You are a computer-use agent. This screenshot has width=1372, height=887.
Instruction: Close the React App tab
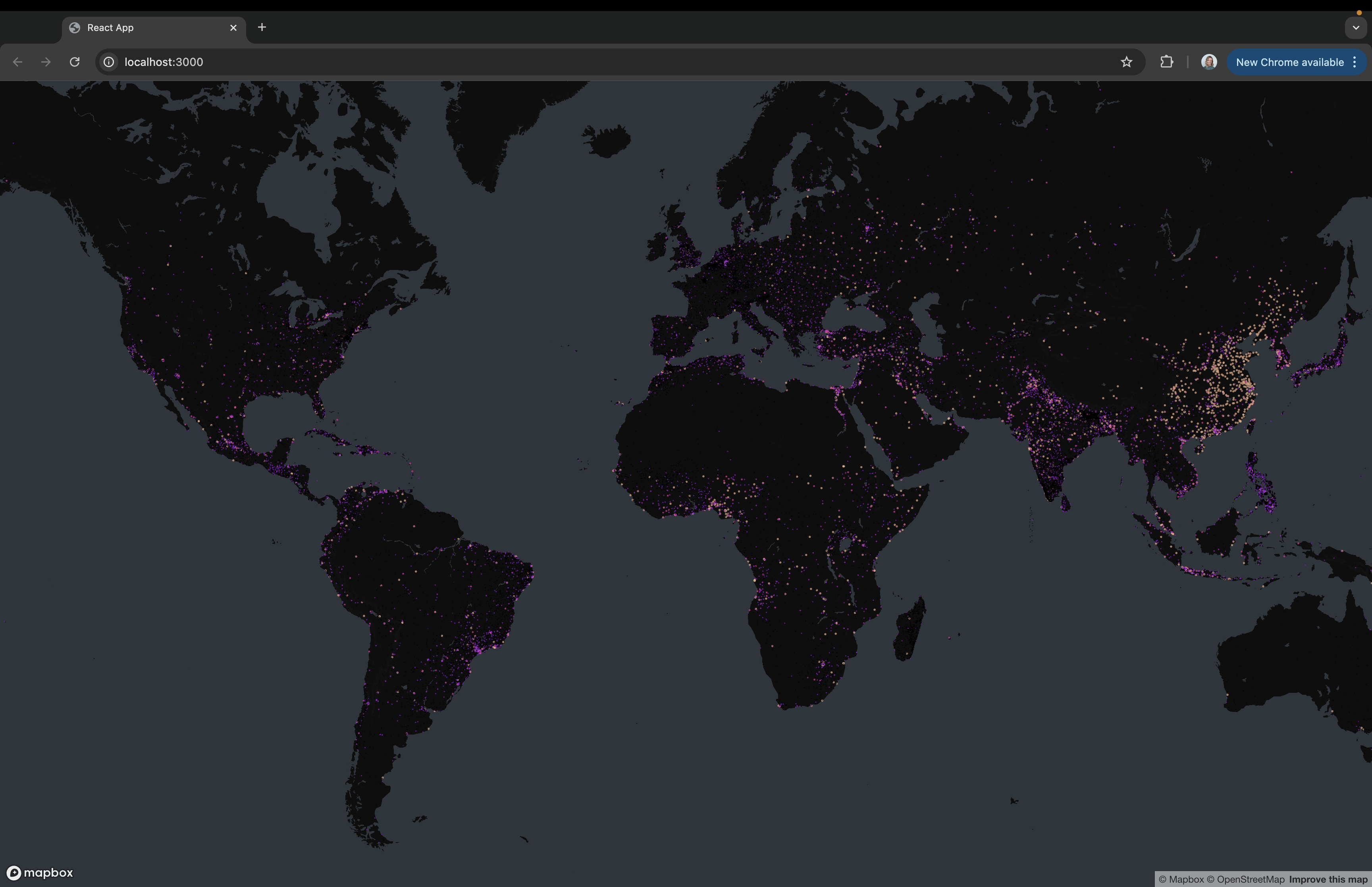(x=234, y=27)
